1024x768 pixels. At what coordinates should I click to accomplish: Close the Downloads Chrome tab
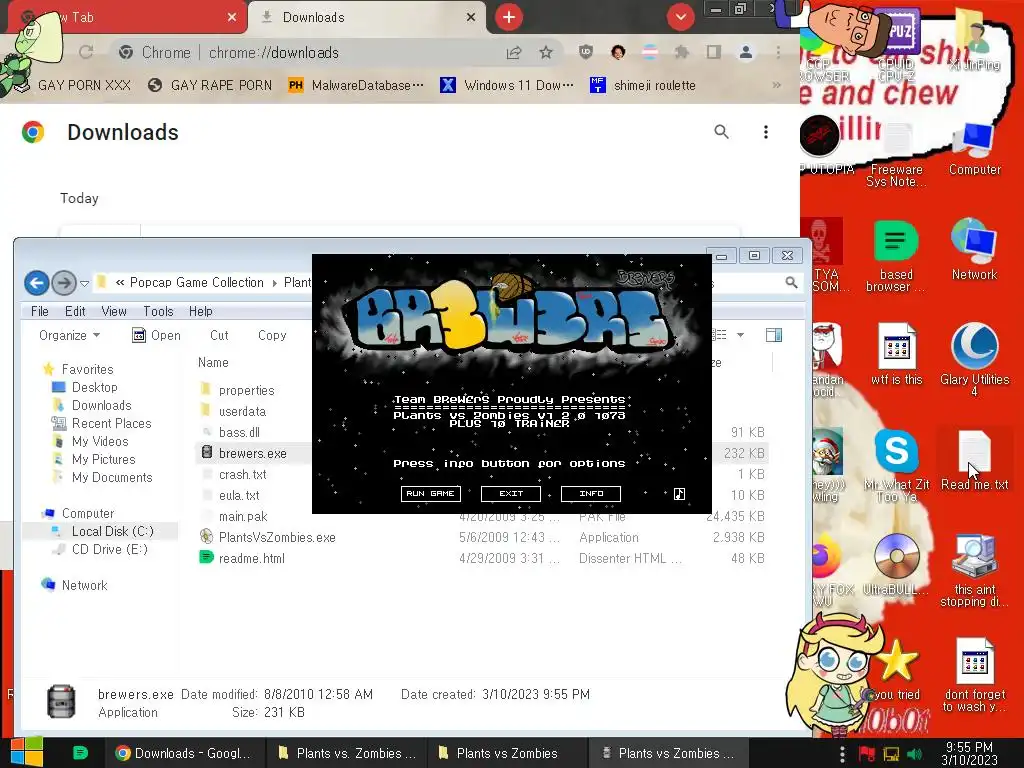pos(471,18)
